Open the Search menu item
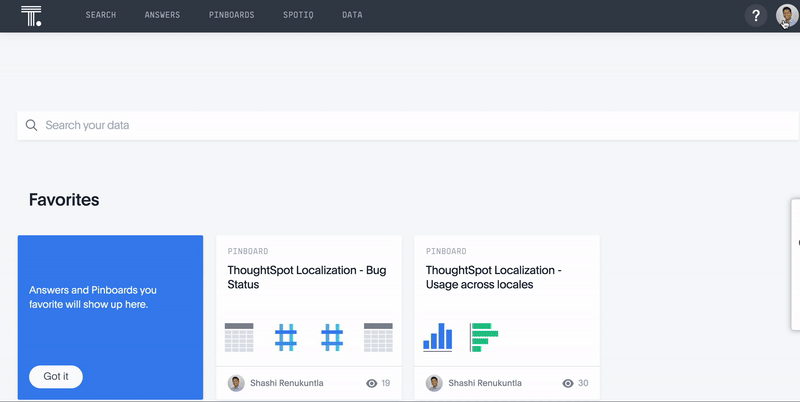 (101, 15)
